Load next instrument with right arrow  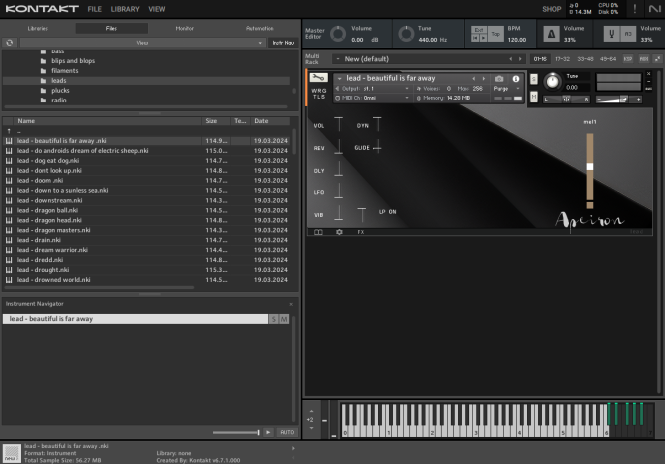tap(483, 78)
